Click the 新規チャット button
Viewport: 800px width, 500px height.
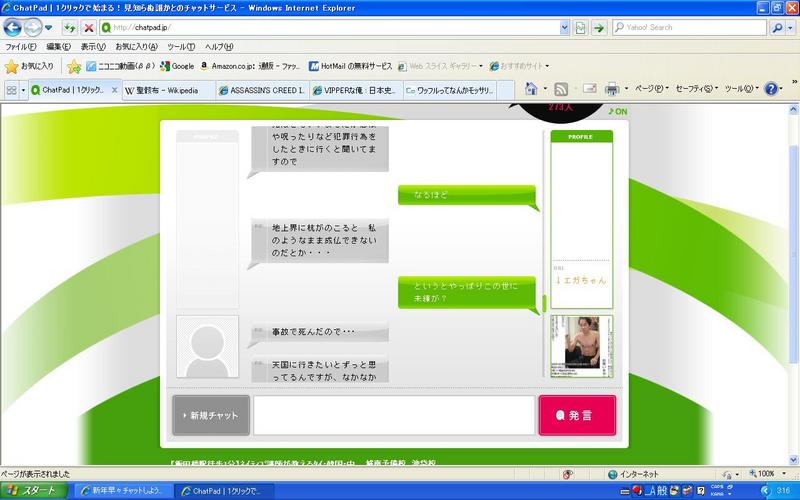(x=211, y=415)
